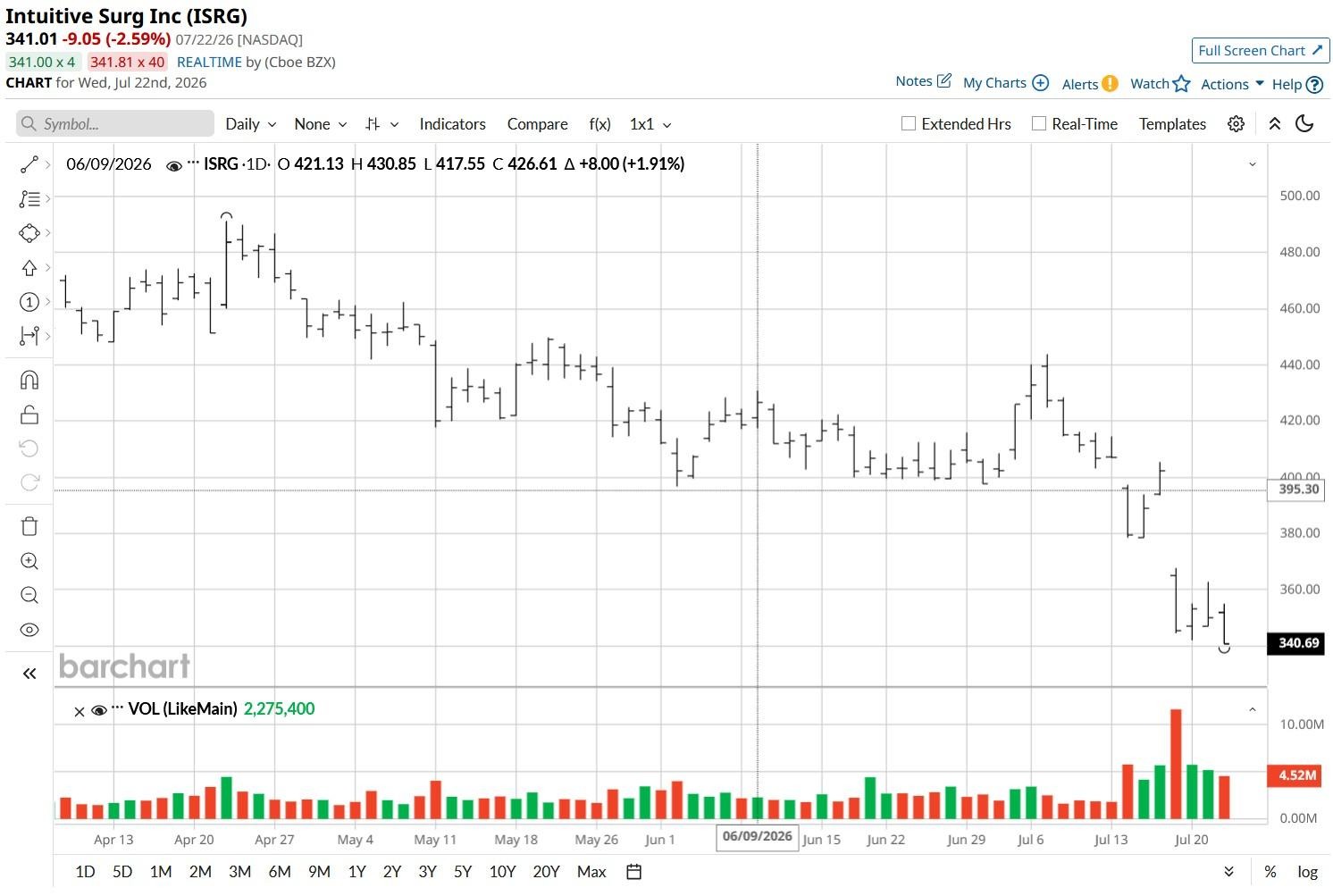Open the Daily period dropdown

251,124
